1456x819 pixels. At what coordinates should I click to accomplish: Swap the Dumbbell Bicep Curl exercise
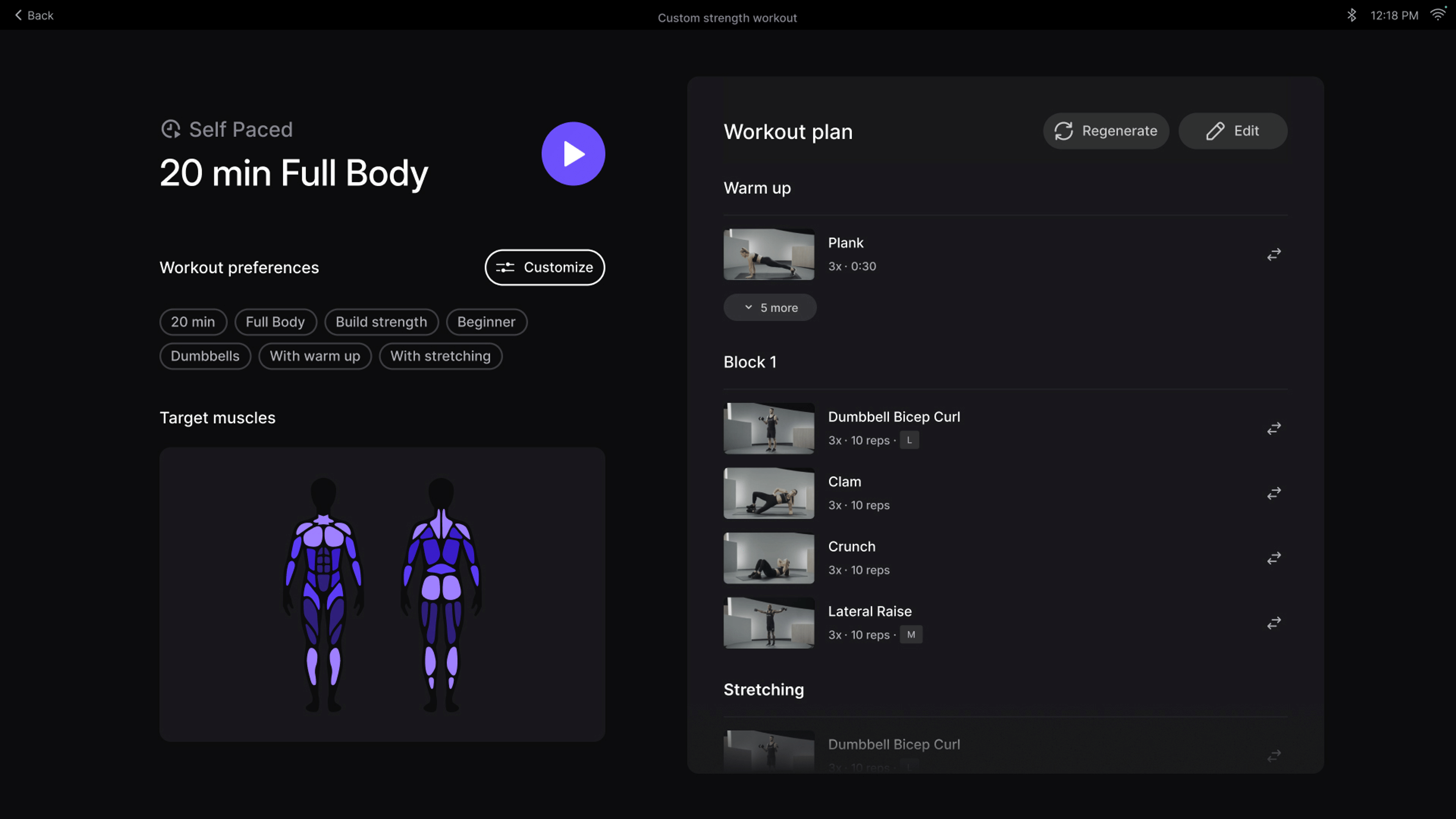pyautogui.click(x=1274, y=428)
